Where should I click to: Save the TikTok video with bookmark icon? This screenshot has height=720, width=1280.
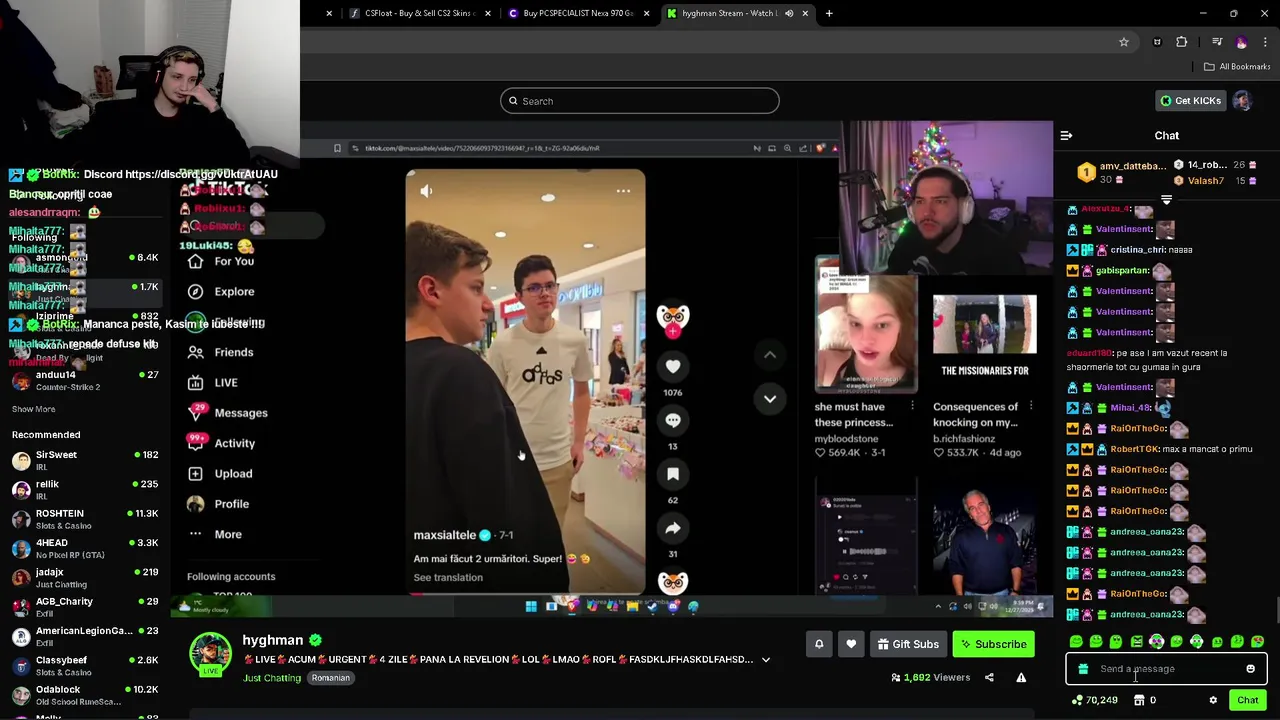coord(673,474)
